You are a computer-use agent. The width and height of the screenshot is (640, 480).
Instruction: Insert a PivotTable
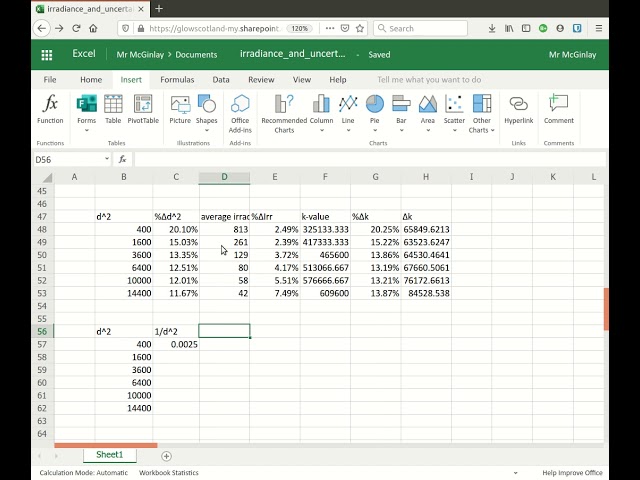point(143,109)
